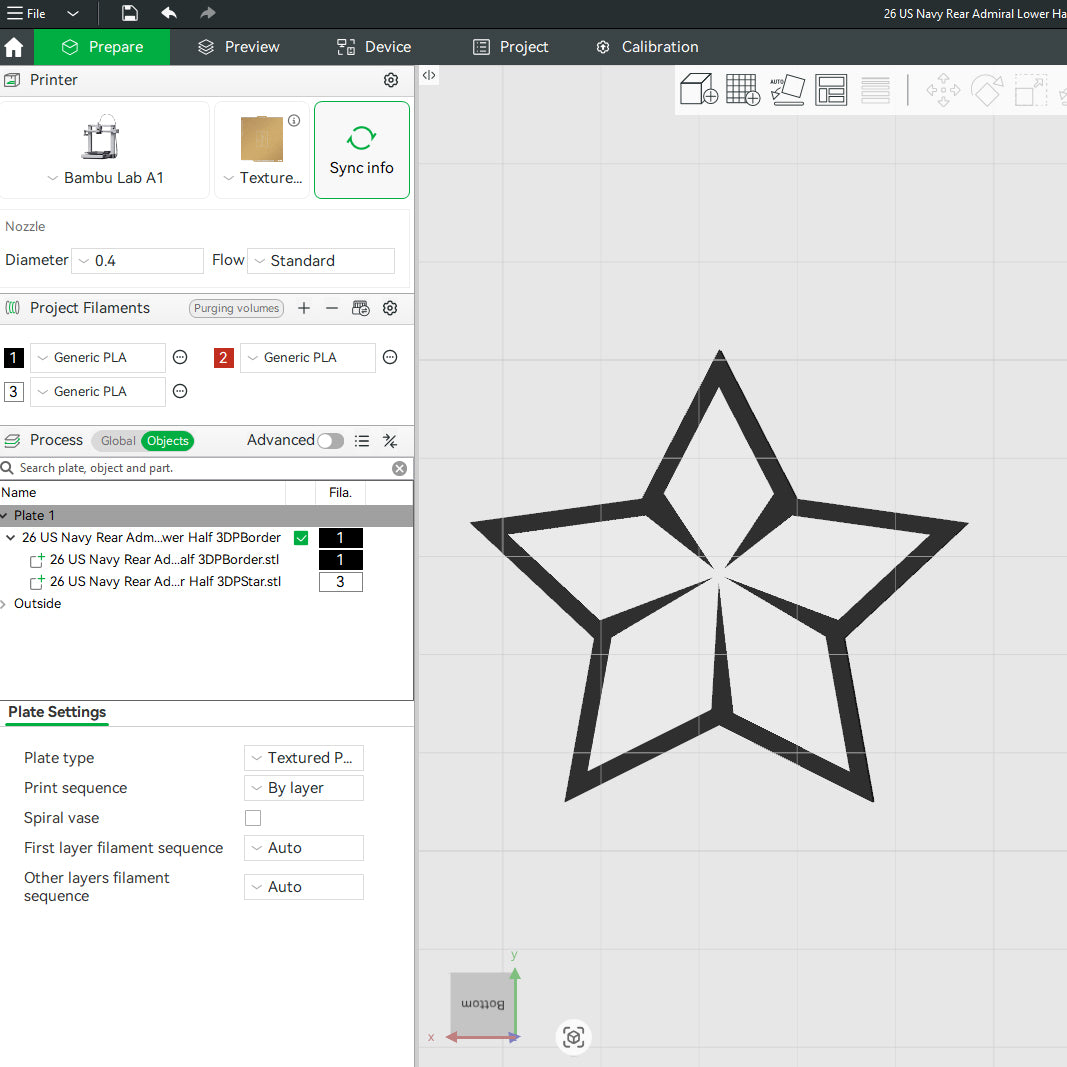Viewport: 1067px width, 1067px height.
Task: Open the nozzle Diameter 0.4 dropdown
Action: (137, 261)
